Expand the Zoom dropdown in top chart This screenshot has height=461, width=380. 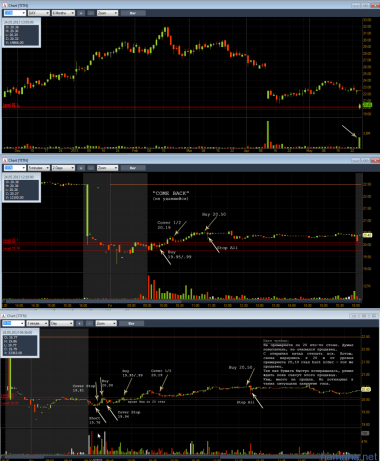point(107,13)
